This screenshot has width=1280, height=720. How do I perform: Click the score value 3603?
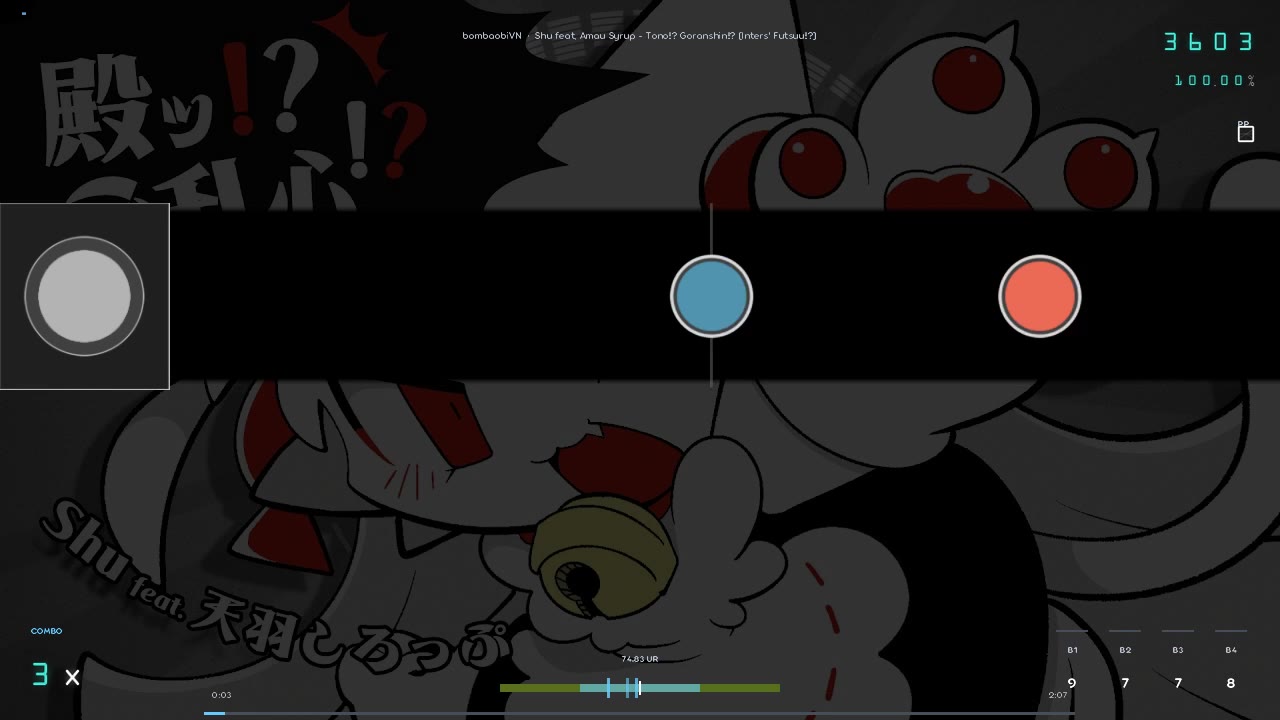(x=1208, y=41)
